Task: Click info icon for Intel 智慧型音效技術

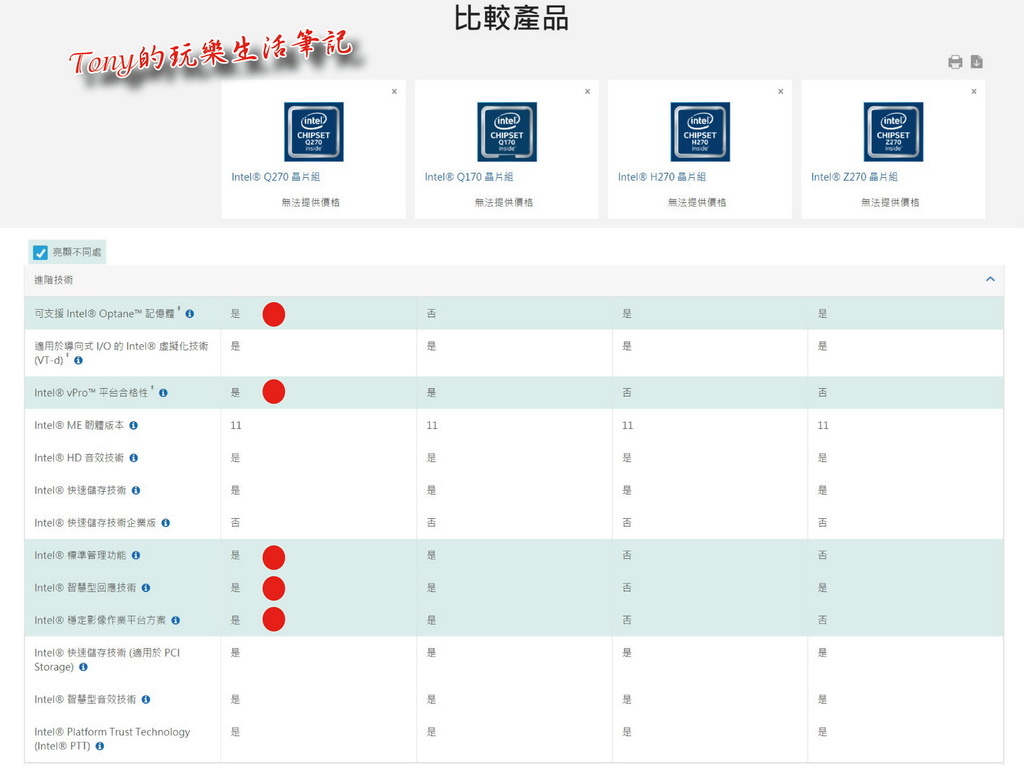Action: (x=146, y=700)
